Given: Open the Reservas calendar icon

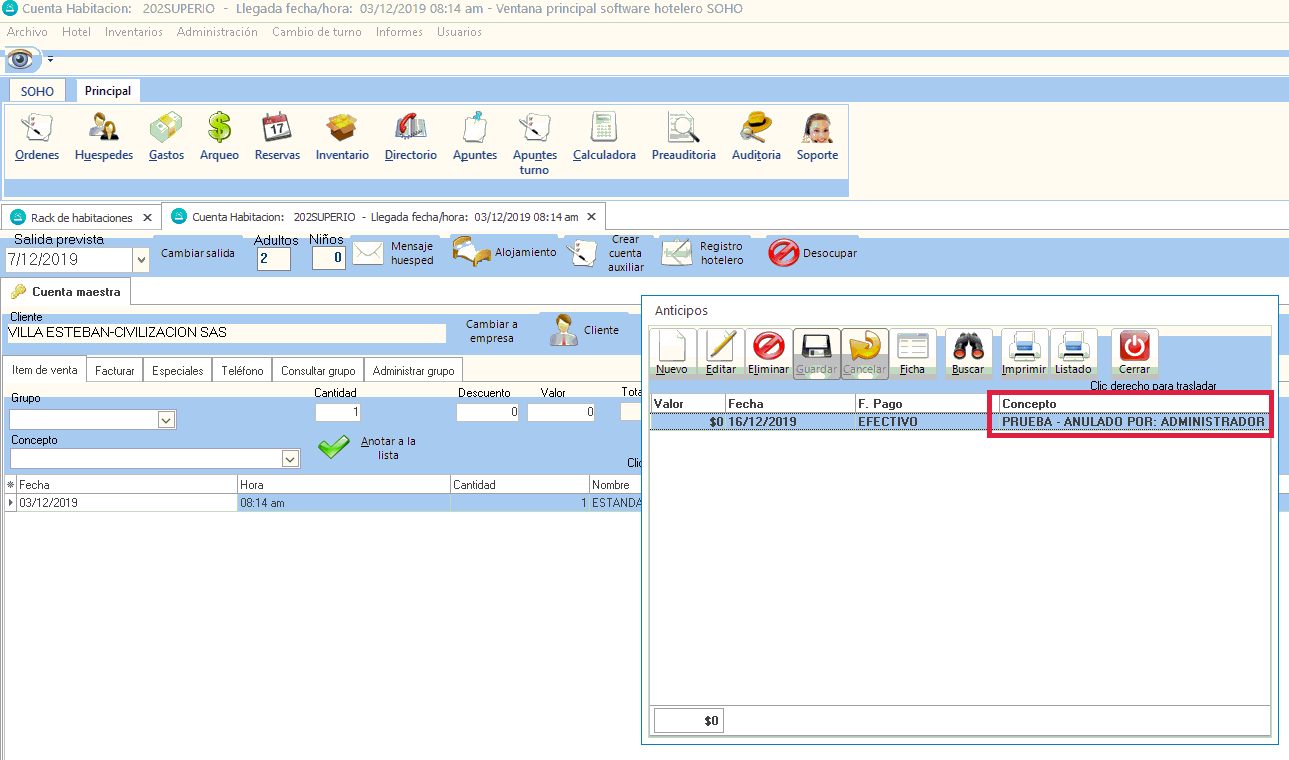Looking at the screenshot, I should 277,129.
